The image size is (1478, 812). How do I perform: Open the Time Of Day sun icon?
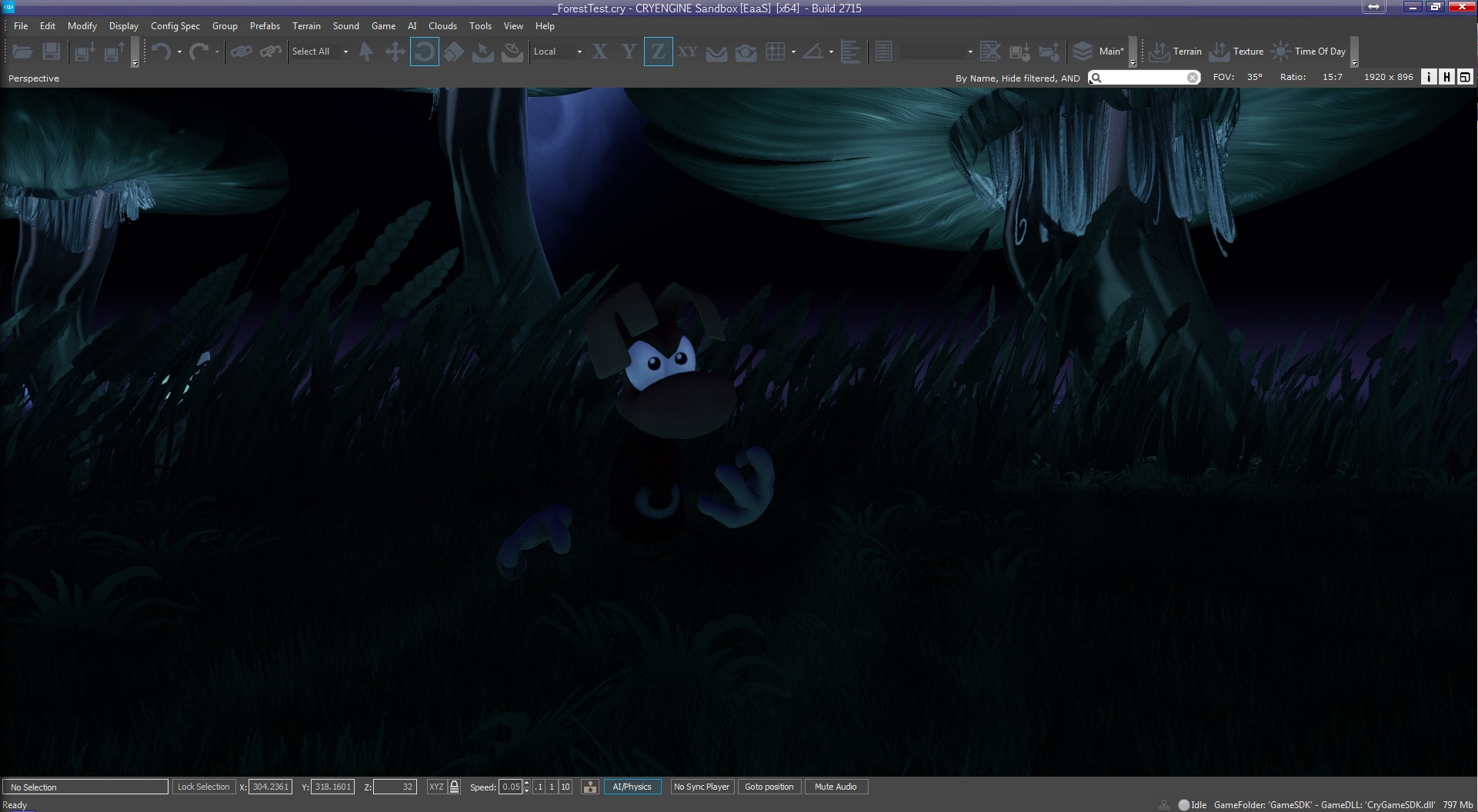pos(1280,52)
